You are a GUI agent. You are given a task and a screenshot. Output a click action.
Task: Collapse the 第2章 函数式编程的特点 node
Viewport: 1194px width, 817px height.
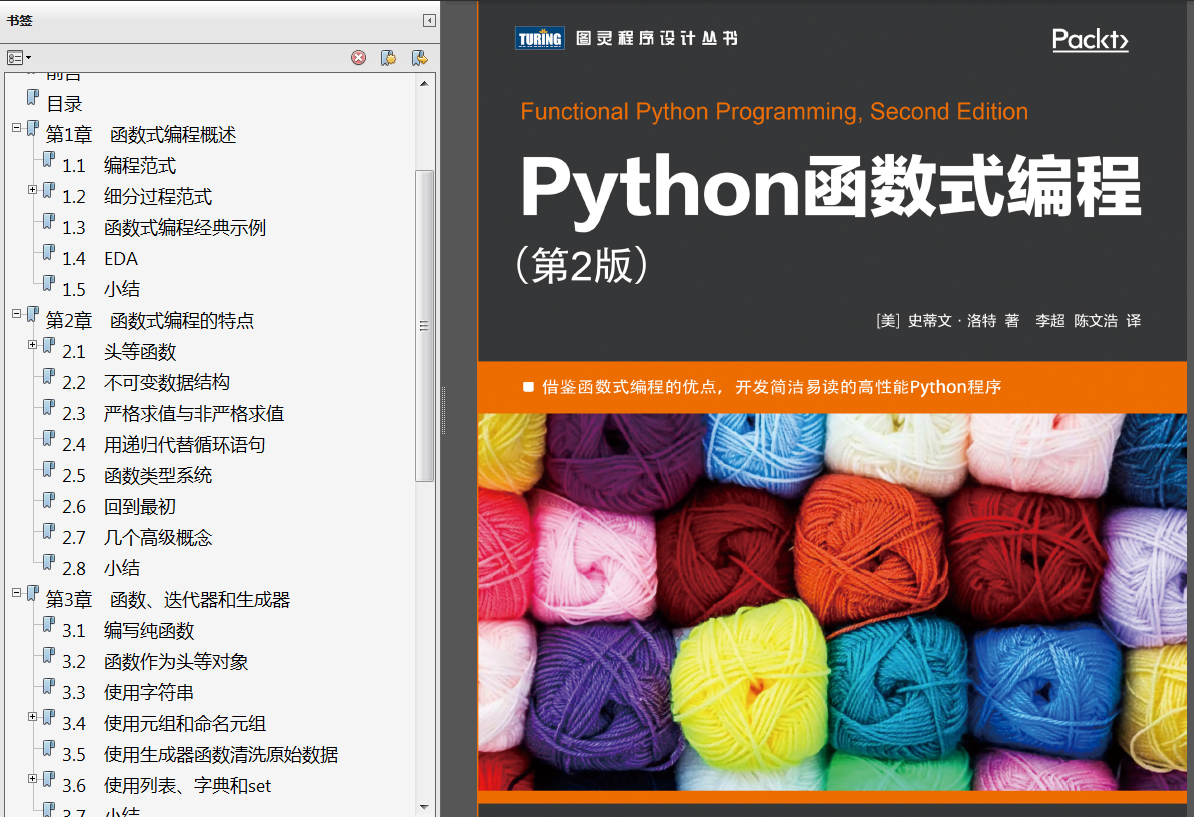[16, 314]
